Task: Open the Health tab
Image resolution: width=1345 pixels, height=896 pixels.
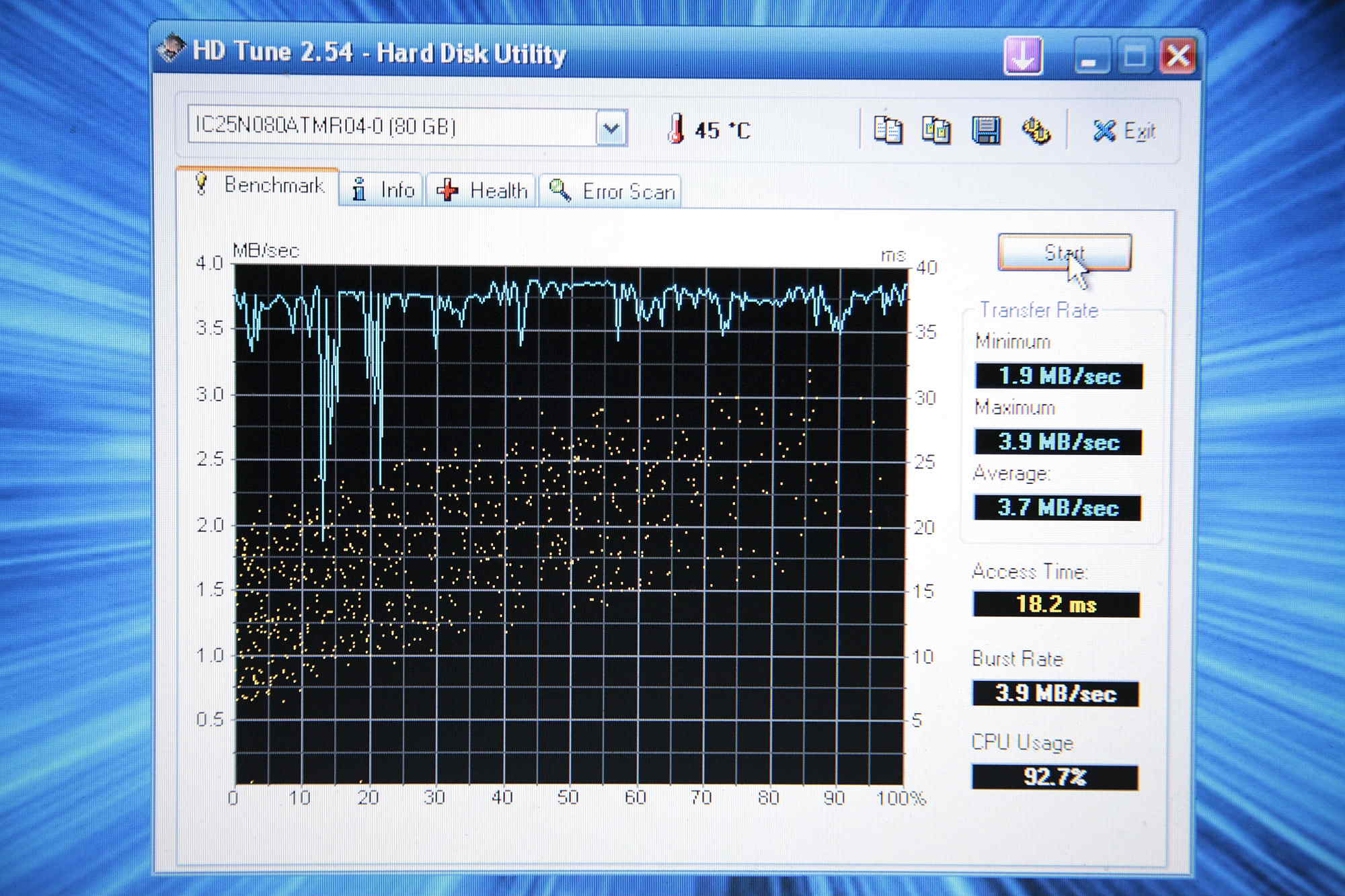Action: (x=482, y=191)
